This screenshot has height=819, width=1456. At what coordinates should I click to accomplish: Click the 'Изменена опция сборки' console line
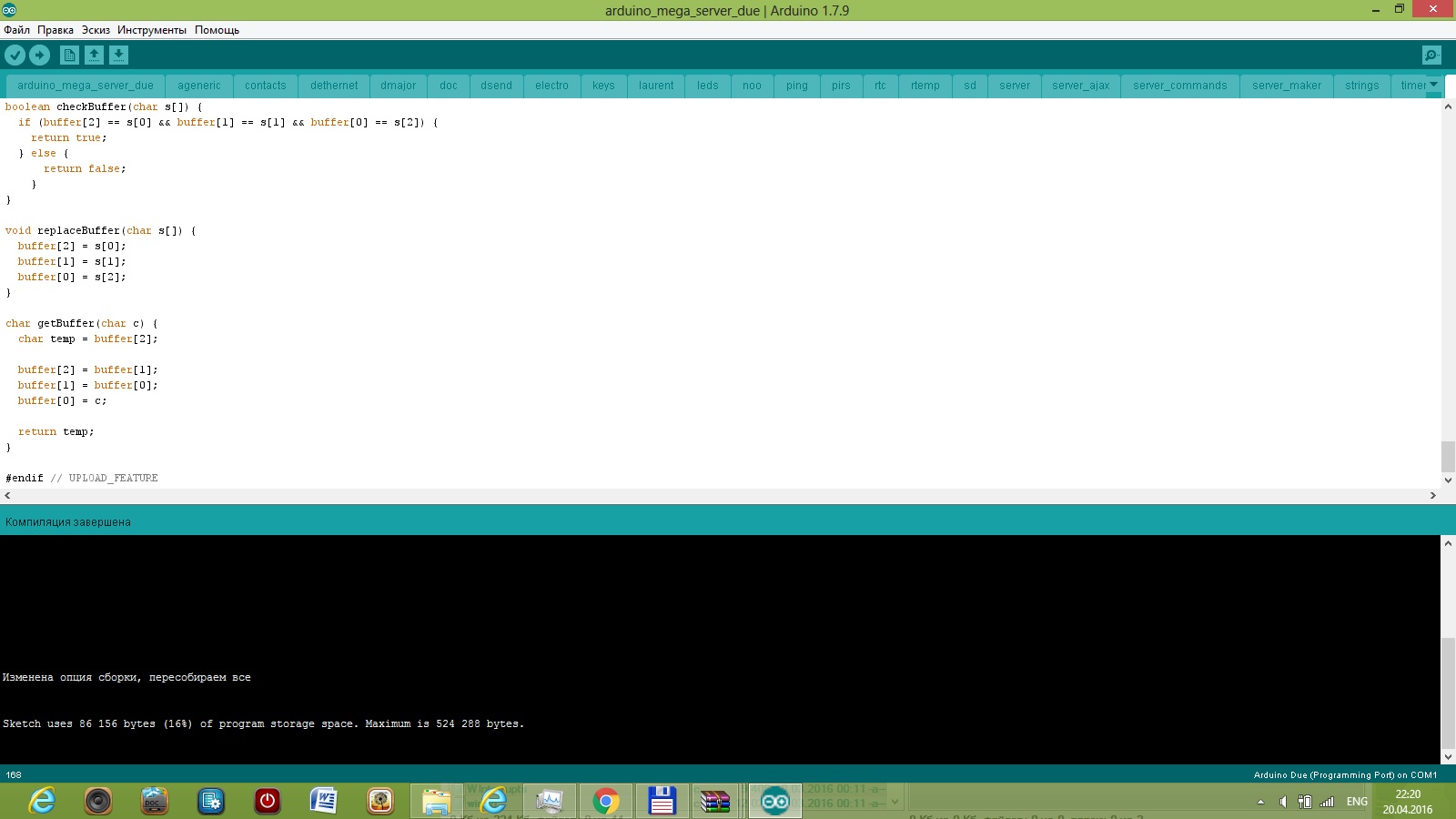(x=126, y=678)
